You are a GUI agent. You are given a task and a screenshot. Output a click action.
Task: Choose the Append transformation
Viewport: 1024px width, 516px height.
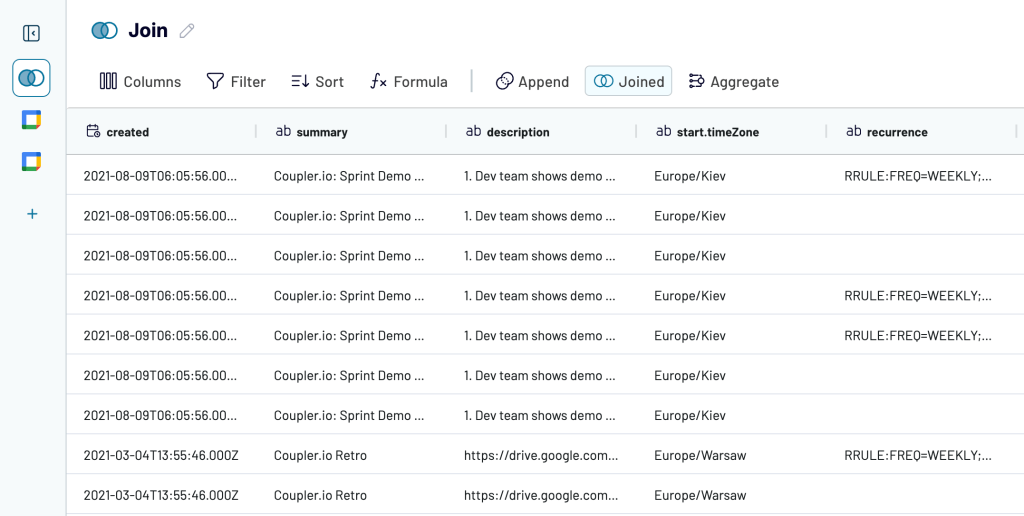click(532, 82)
